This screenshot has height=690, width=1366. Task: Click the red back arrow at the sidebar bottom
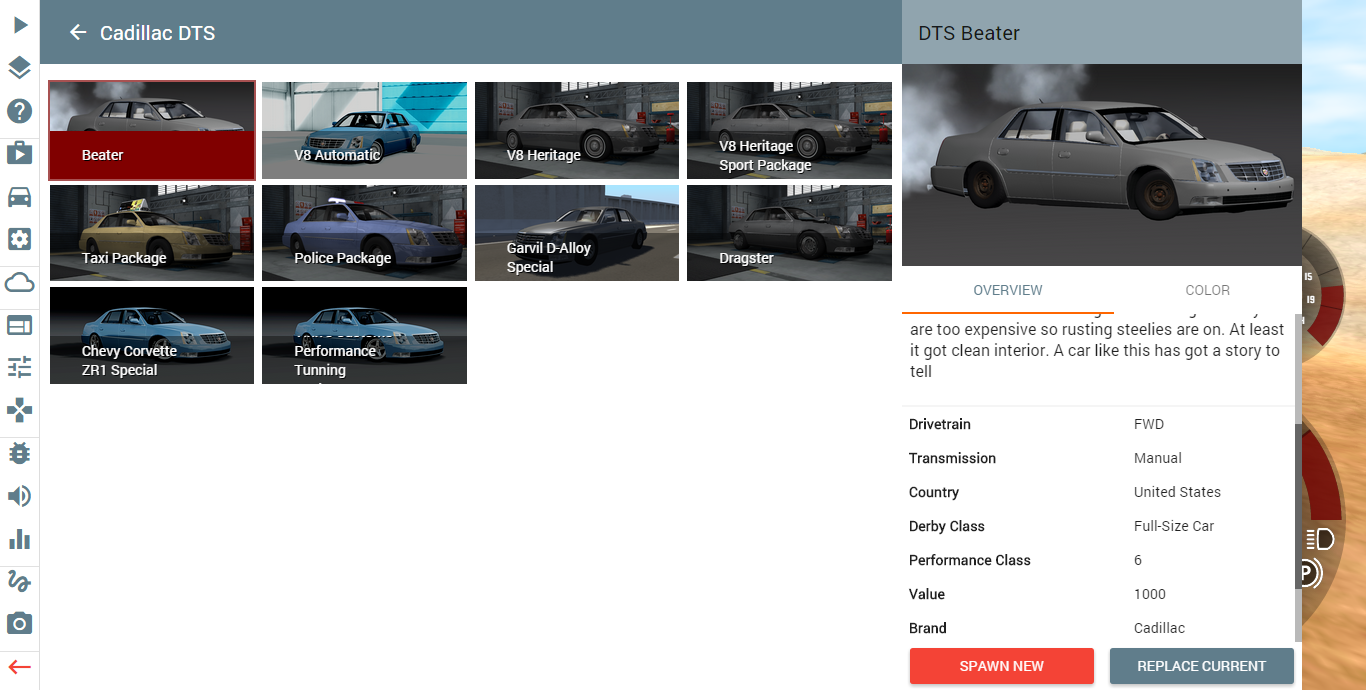(x=19, y=667)
